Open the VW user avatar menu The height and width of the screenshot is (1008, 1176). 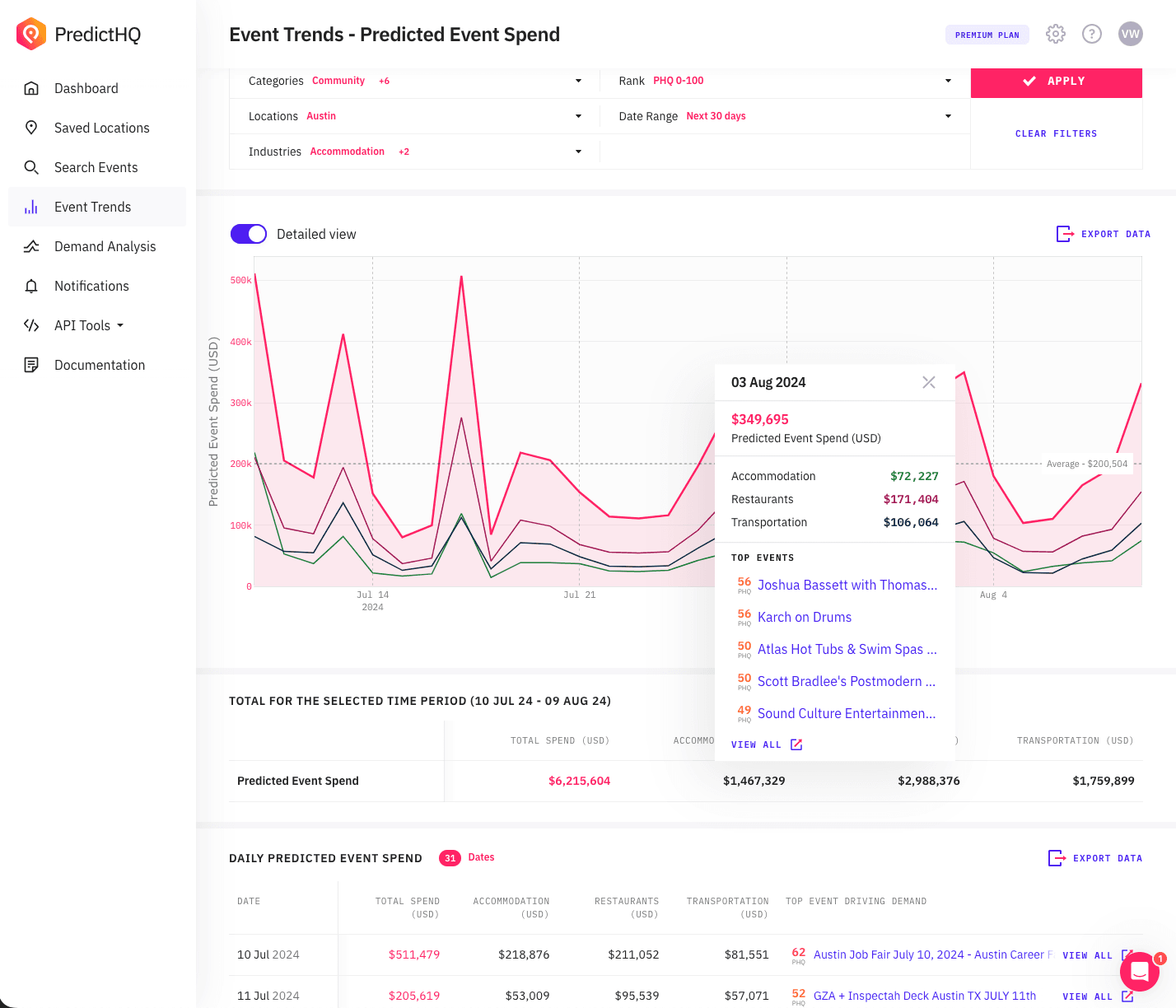pyautogui.click(x=1130, y=33)
